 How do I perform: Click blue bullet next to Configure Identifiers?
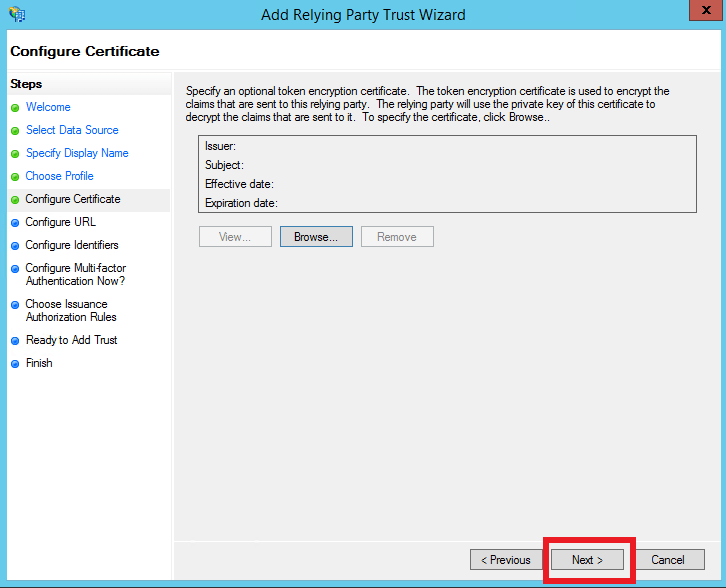[x=15, y=246]
